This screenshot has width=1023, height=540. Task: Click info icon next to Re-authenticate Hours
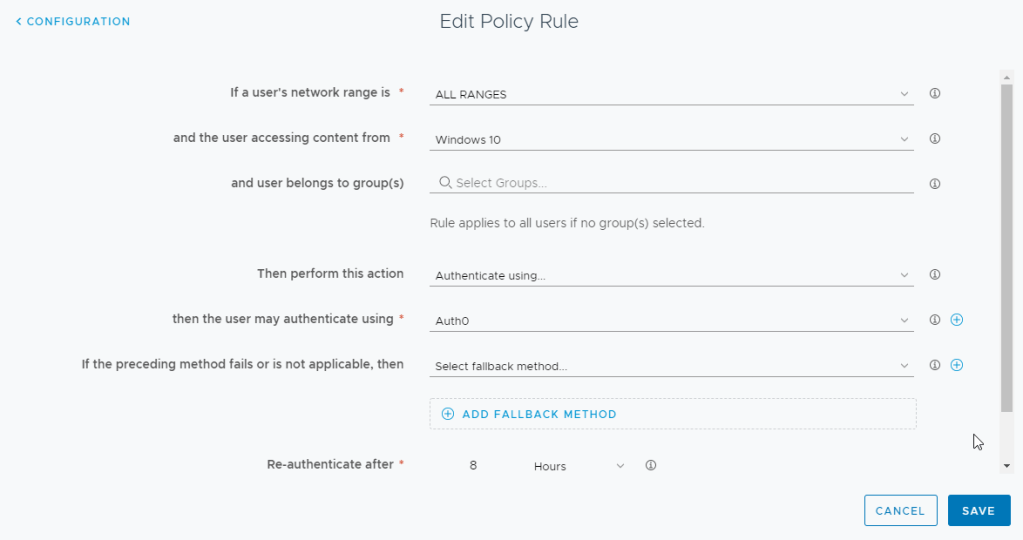(650, 466)
